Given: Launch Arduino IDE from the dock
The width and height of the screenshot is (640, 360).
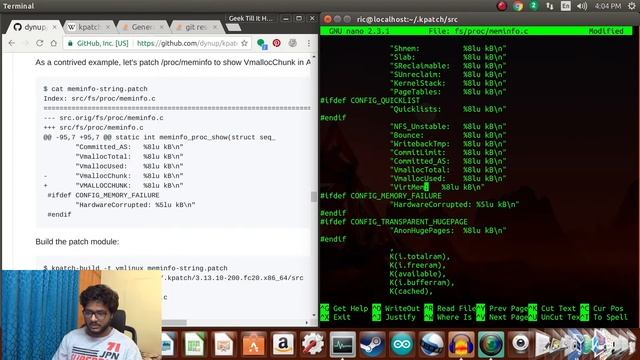Looking at the screenshot, I should tap(402, 344).
